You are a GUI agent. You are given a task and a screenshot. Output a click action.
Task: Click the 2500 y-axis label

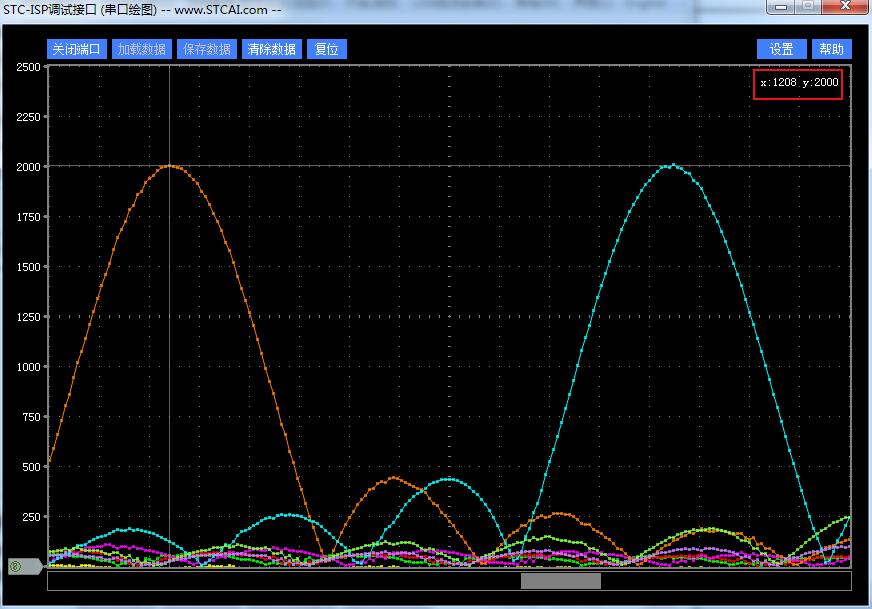pos(28,67)
